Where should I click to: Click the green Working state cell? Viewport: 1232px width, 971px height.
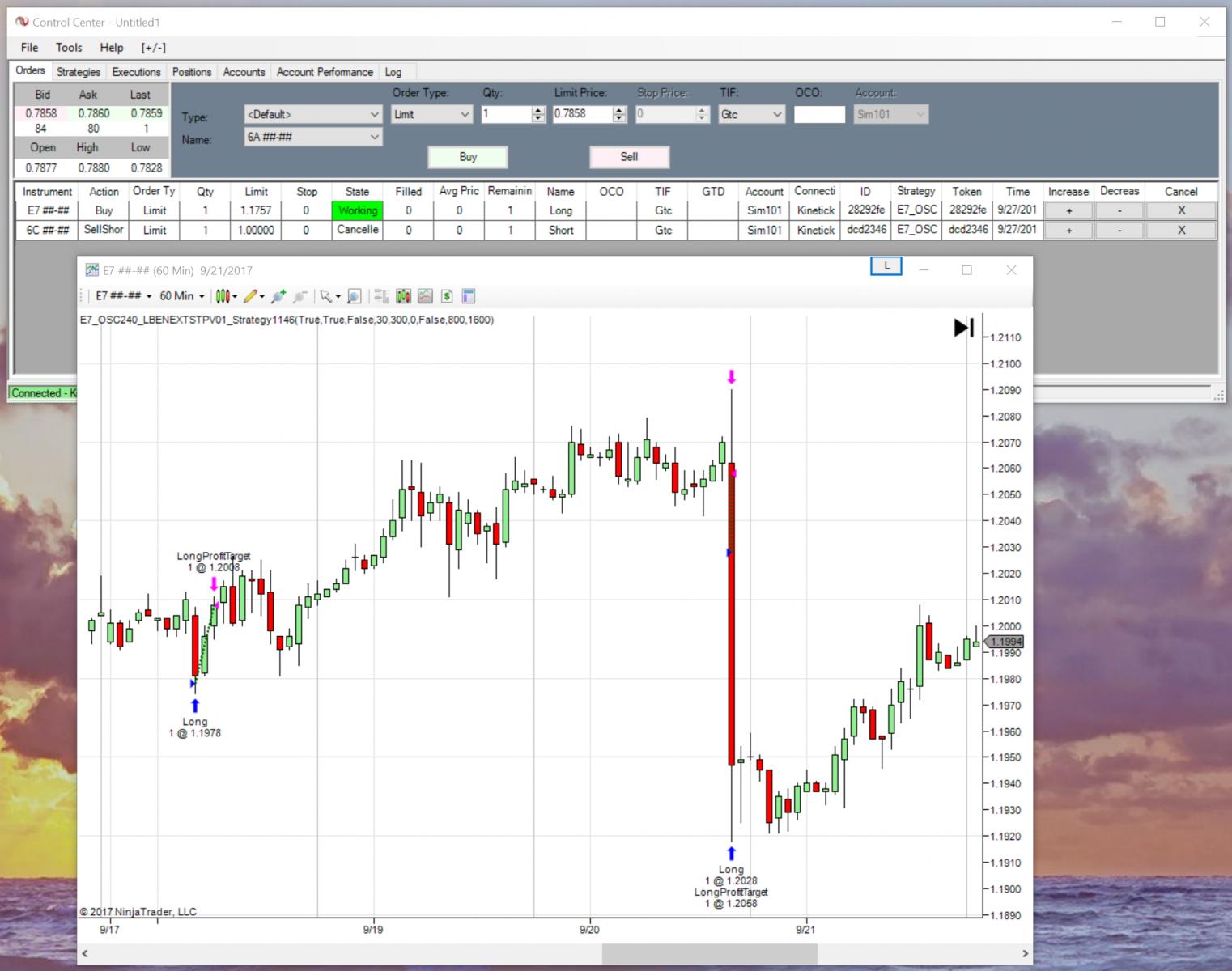click(357, 210)
